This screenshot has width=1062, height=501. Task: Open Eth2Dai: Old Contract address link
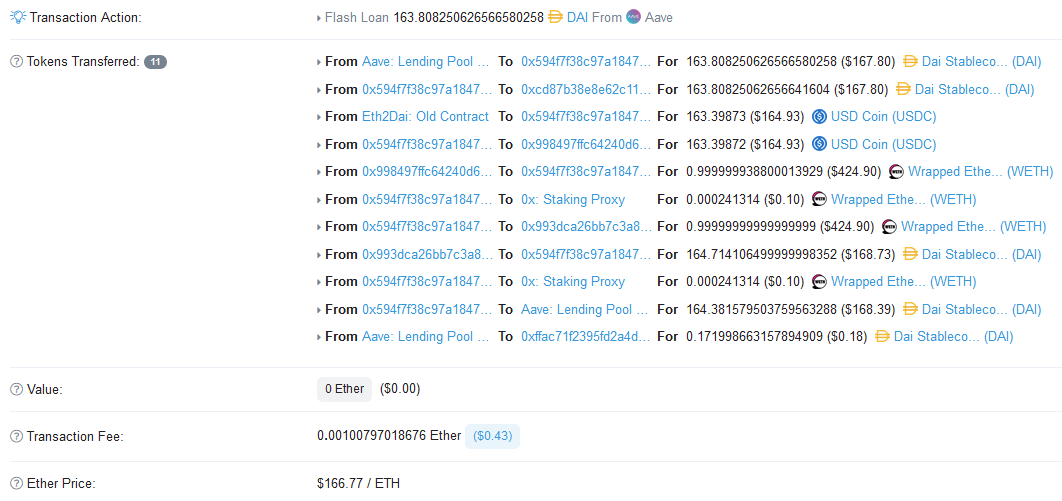coord(425,117)
